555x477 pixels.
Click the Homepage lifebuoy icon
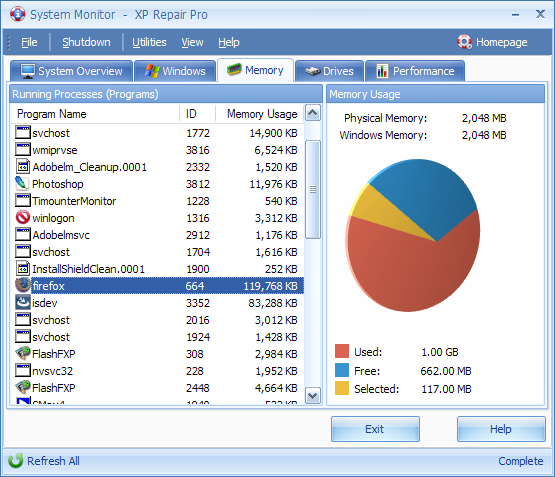pos(464,42)
